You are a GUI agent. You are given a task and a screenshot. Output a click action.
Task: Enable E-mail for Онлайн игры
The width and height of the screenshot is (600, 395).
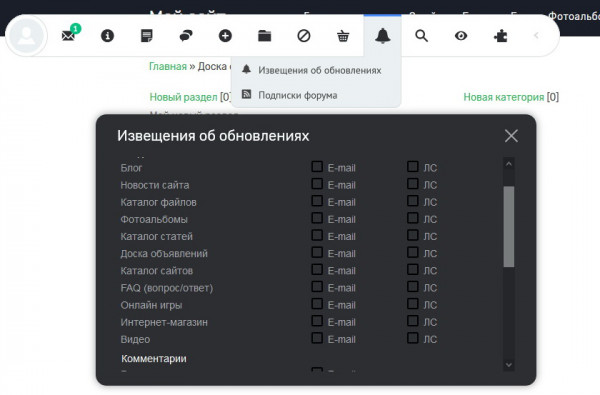pos(317,304)
